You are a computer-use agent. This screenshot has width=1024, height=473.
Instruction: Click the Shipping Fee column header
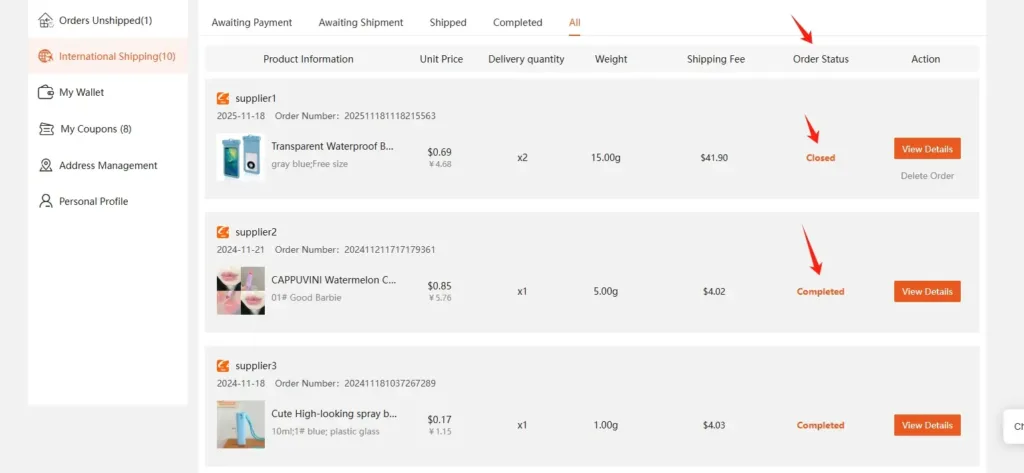pyautogui.click(x=716, y=59)
